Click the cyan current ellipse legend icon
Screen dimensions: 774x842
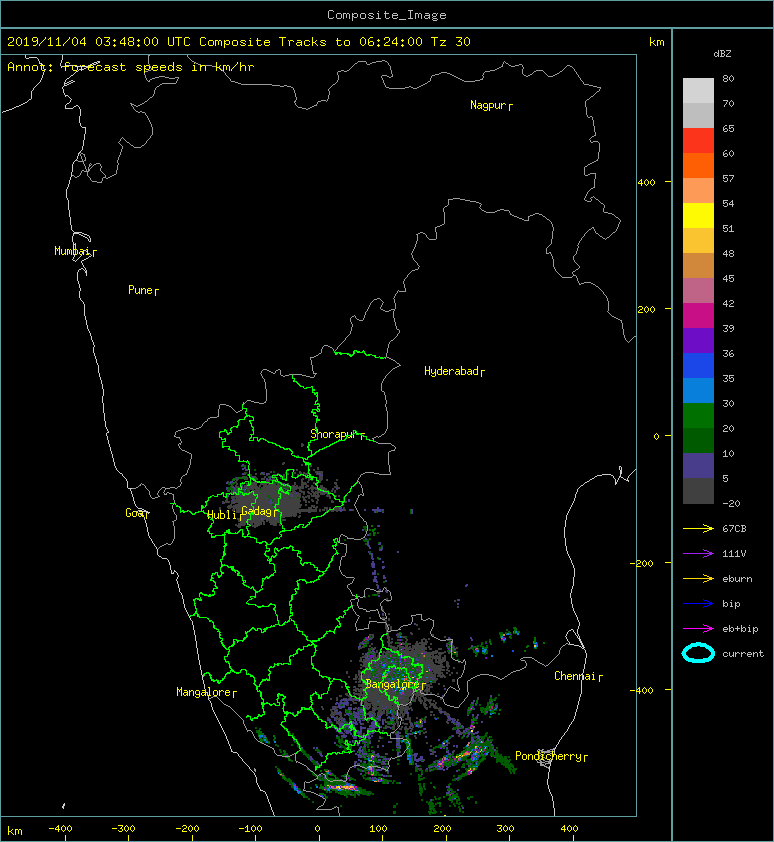pyautogui.click(x=698, y=654)
